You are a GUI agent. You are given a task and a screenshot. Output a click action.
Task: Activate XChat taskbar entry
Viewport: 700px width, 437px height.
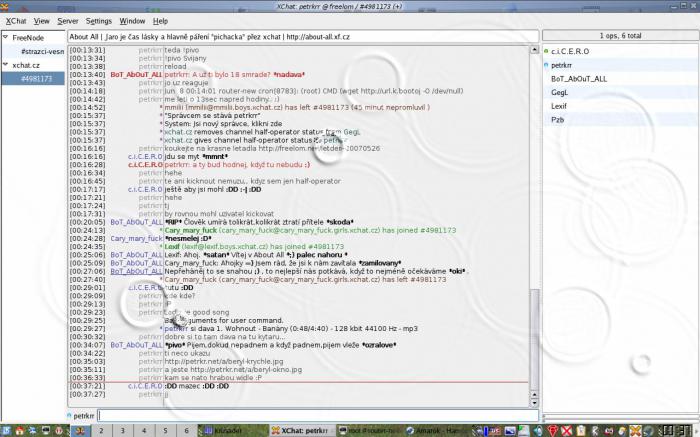point(303,431)
